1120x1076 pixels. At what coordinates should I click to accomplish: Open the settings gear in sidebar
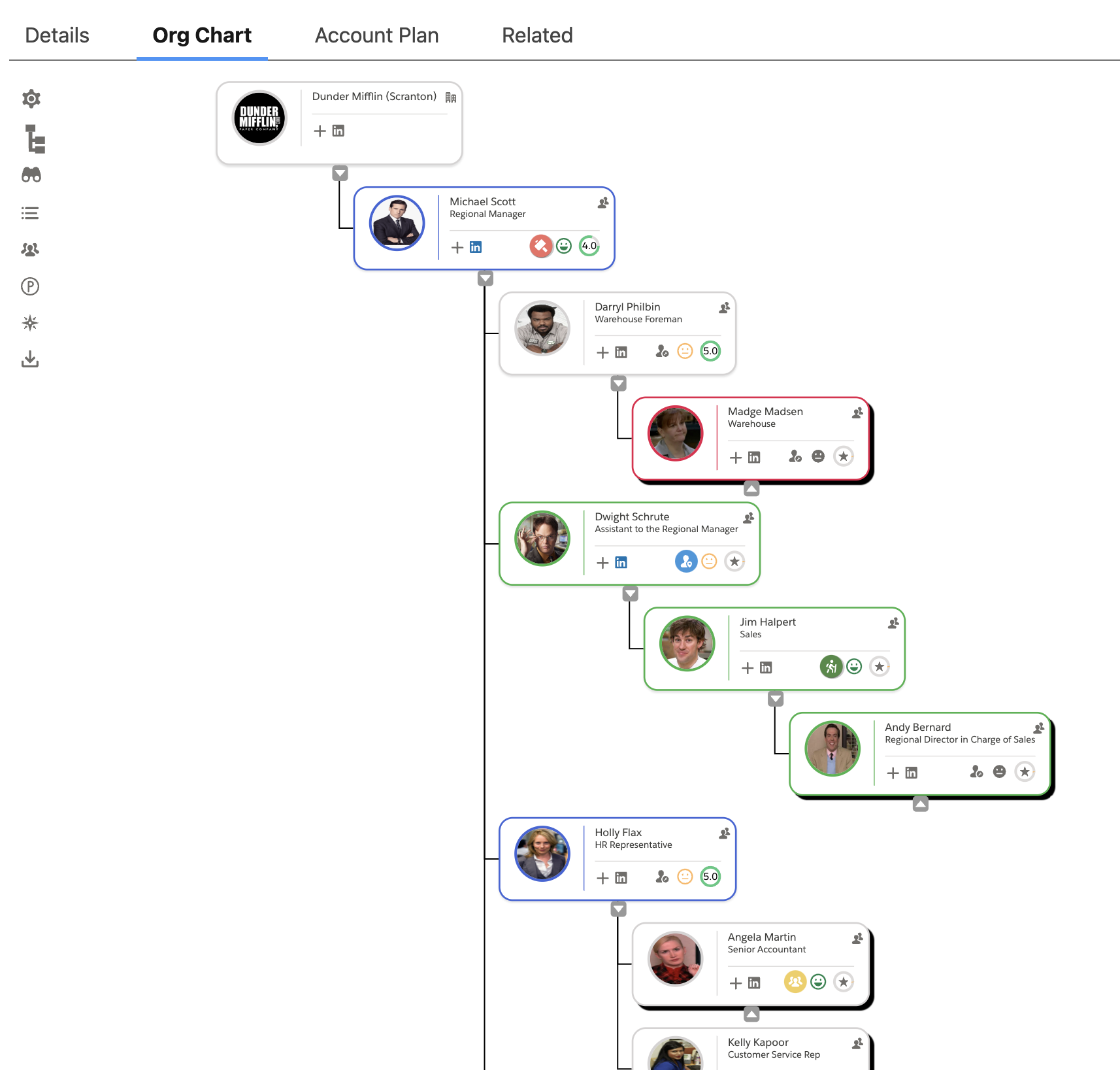(x=31, y=99)
